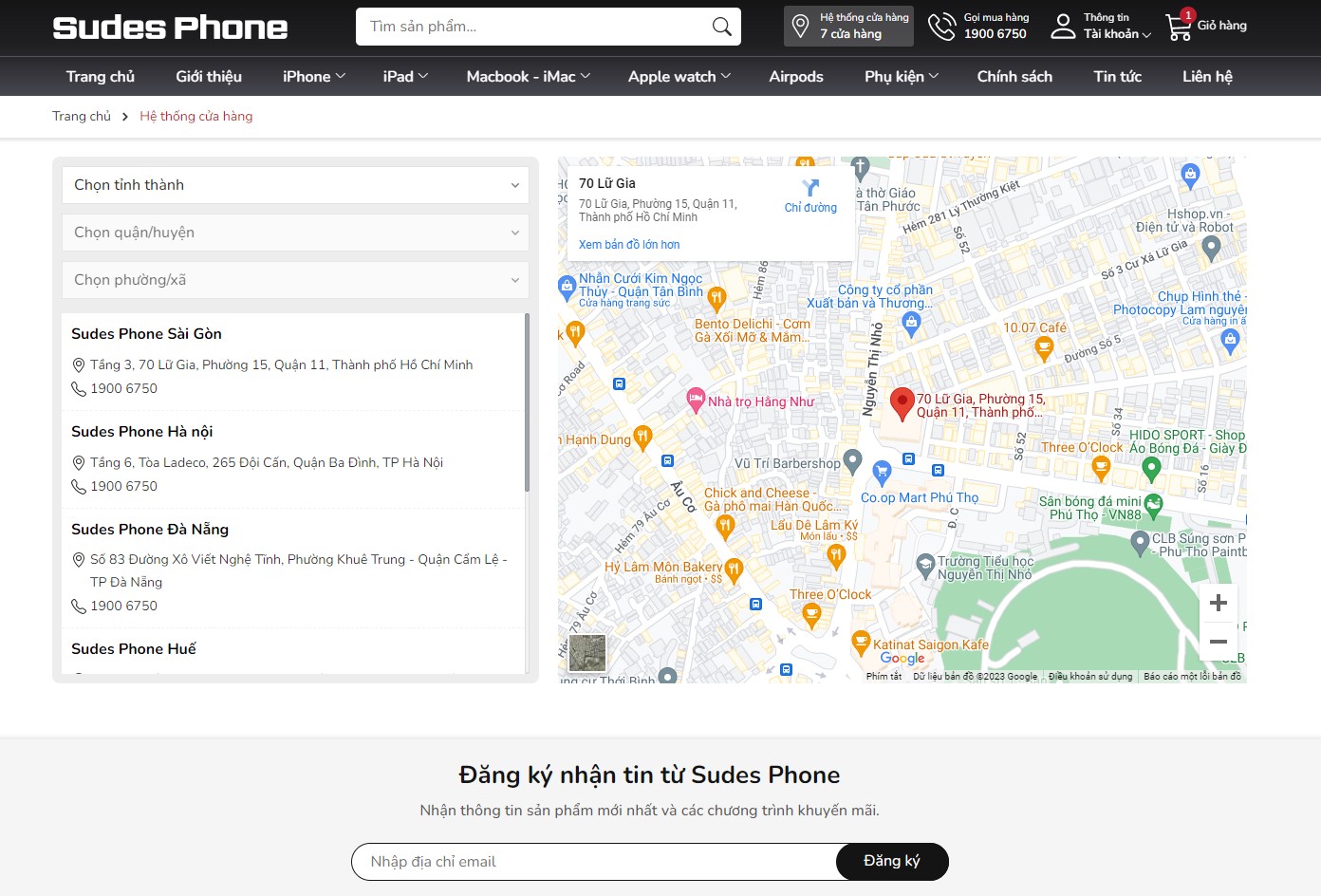
Task: Click the Tầng 6, Tòa Ladeco address
Action: click(267, 462)
